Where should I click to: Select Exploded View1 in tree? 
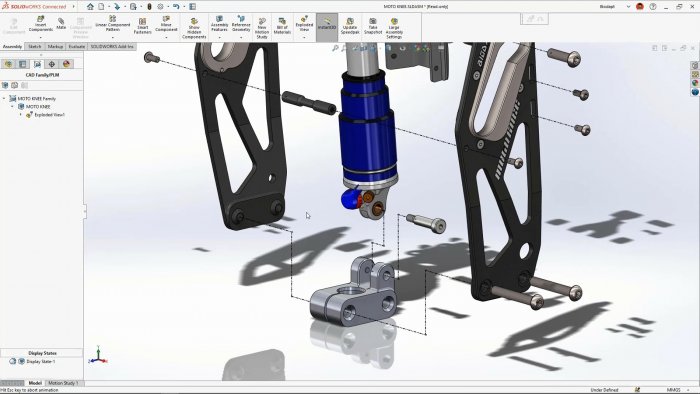pos(49,115)
